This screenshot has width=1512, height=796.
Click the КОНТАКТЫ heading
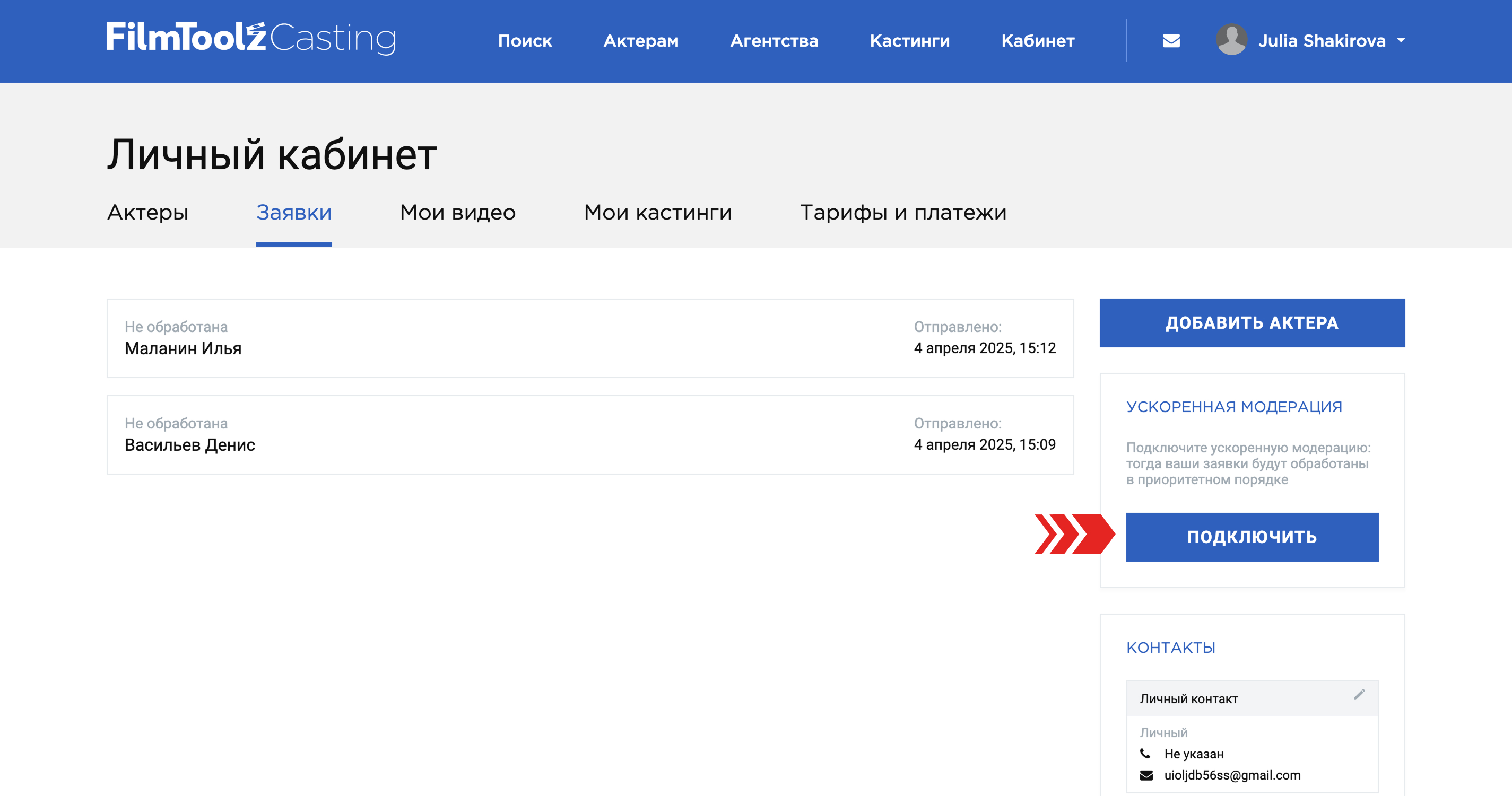click(x=1170, y=648)
